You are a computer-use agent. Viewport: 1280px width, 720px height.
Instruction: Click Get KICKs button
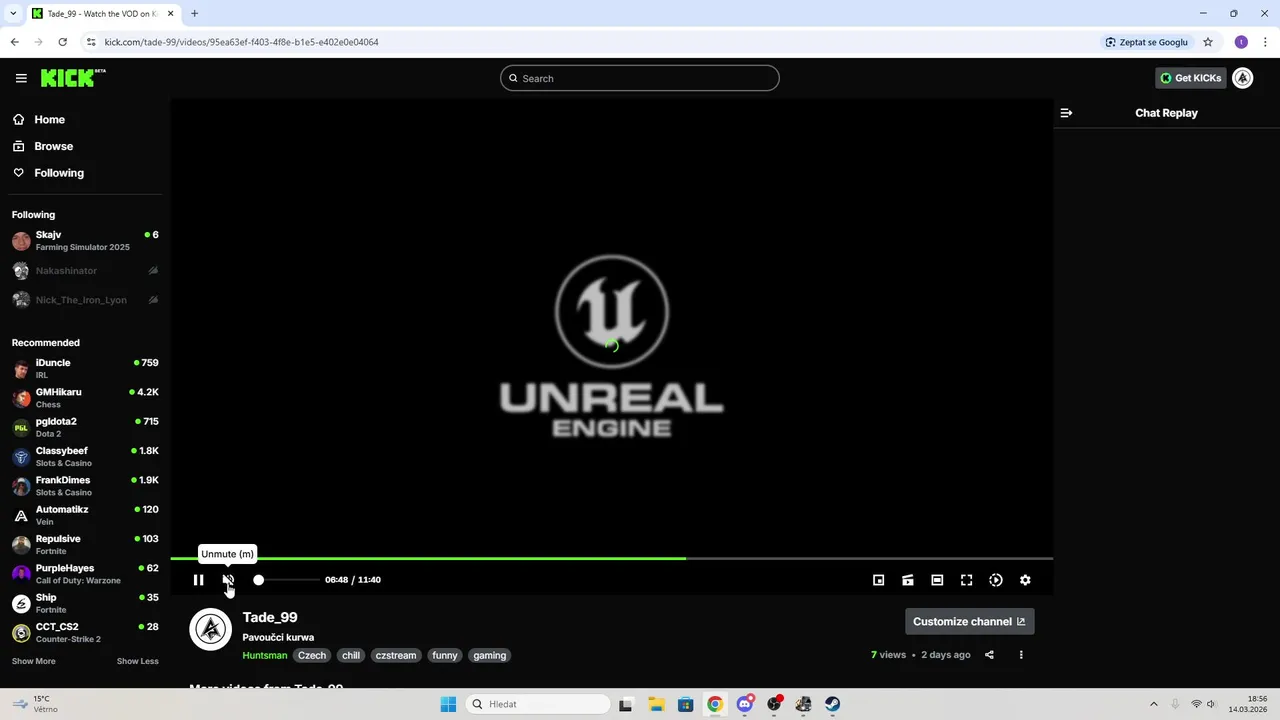coord(1190,78)
